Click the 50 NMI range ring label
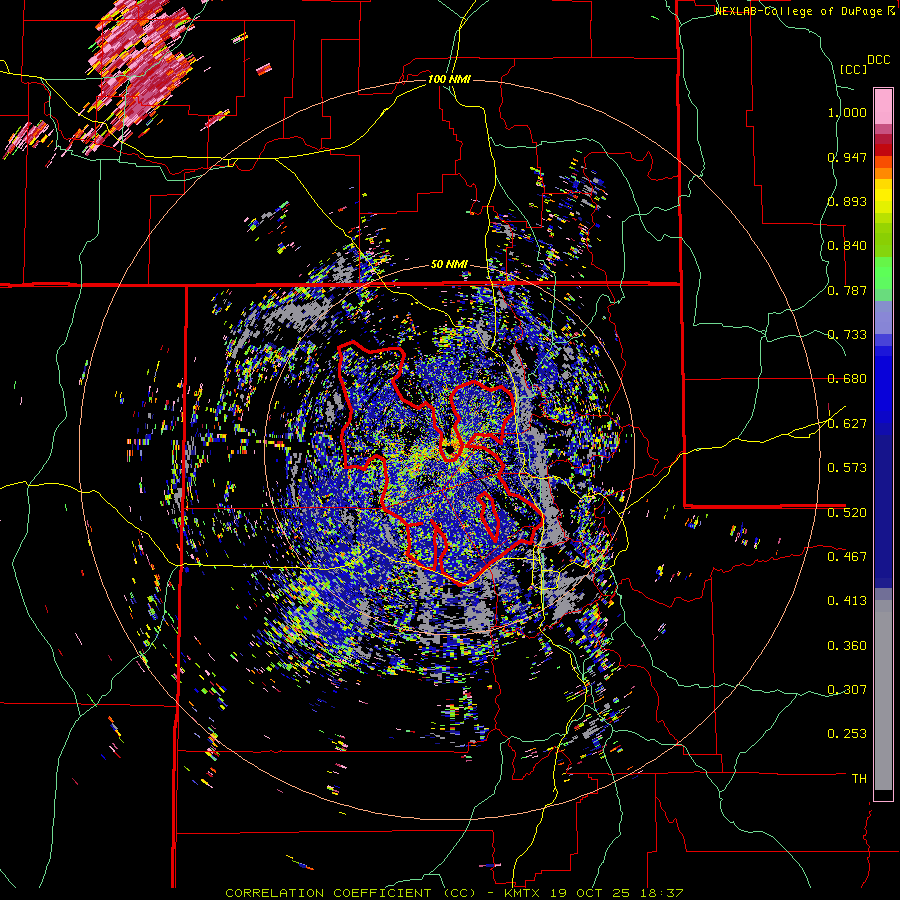This screenshot has height=900, width=900. tap(449, 265)
